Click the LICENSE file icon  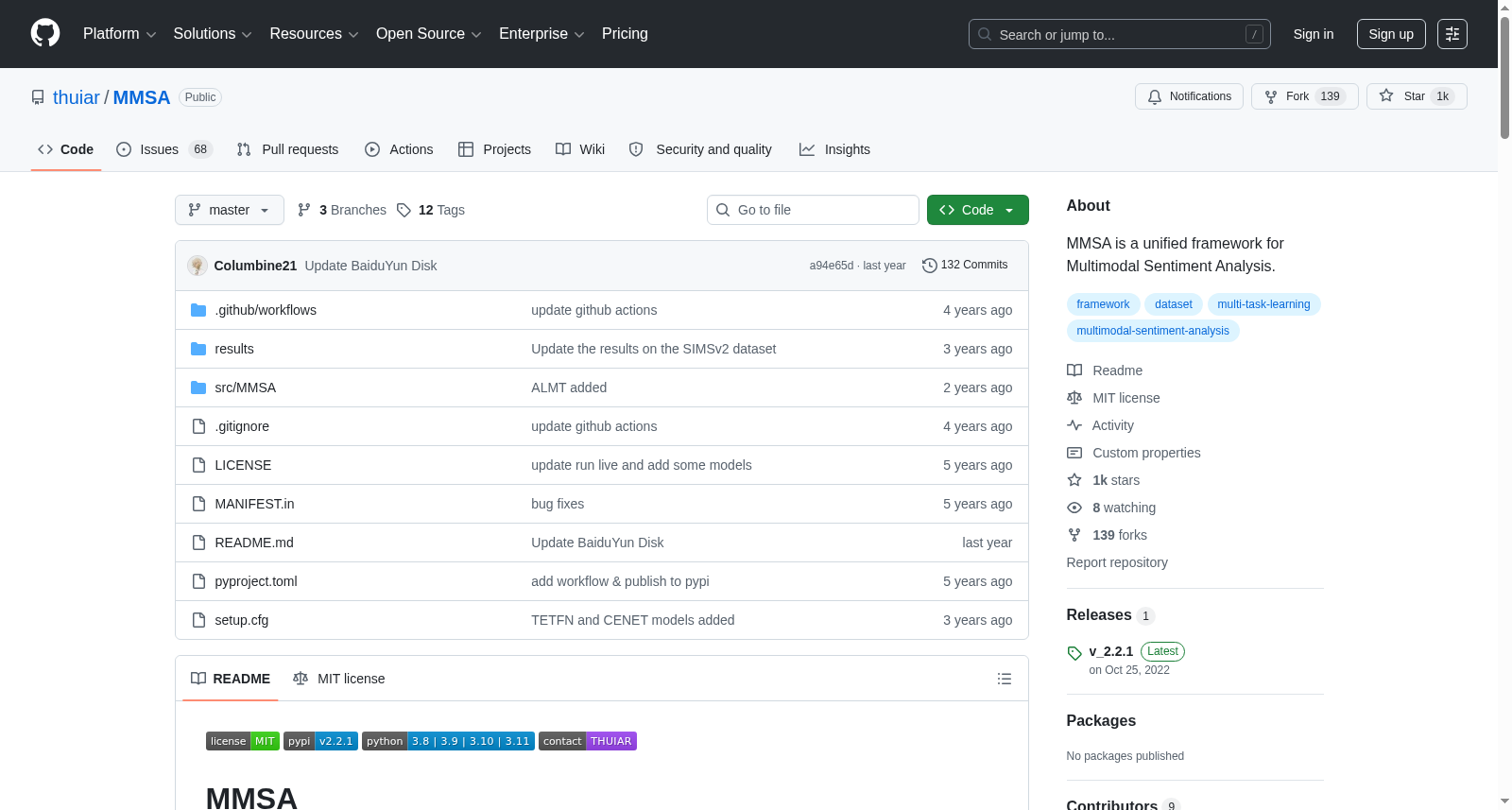click(x=198, y=465)
